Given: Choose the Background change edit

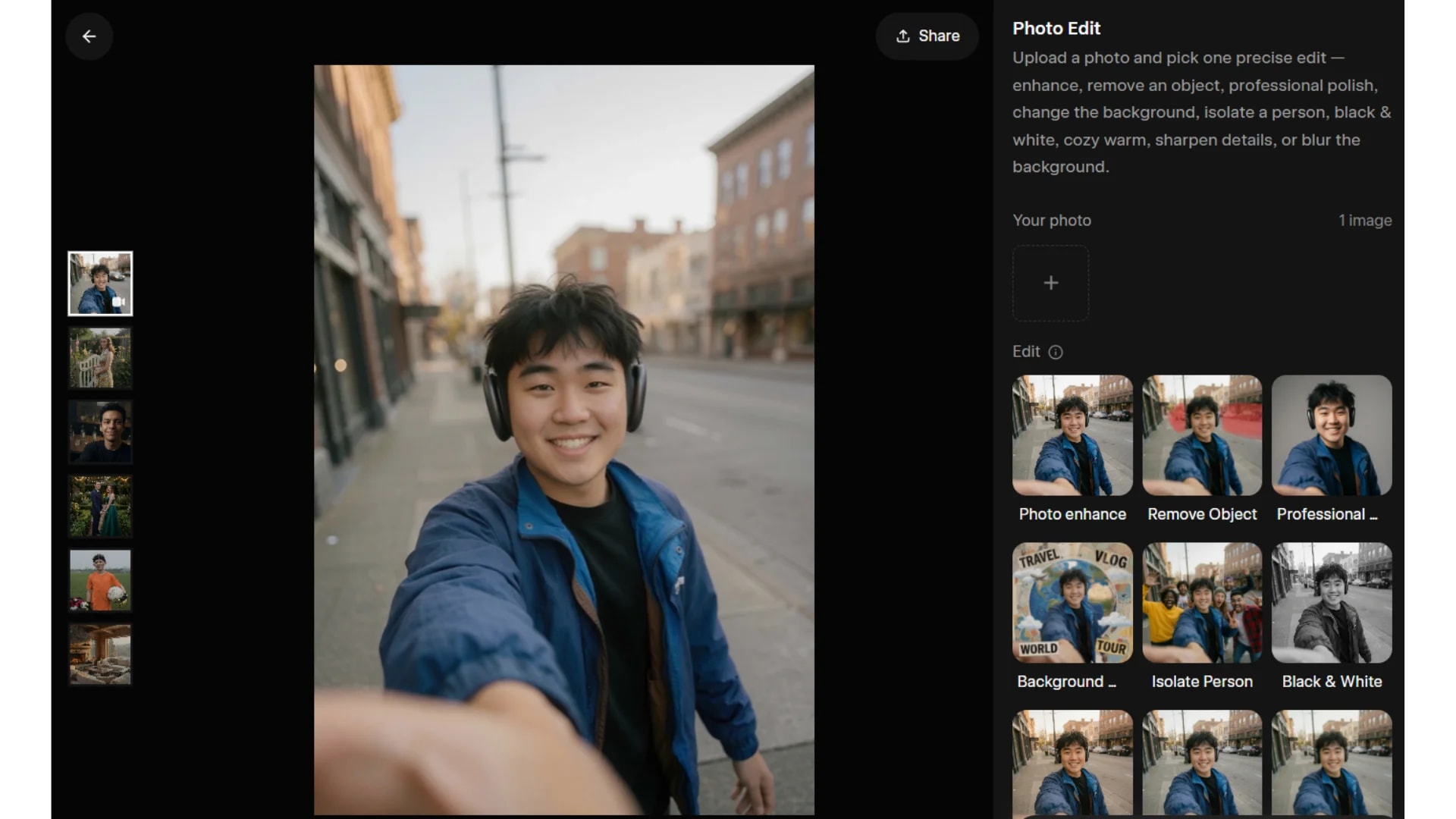Looking at the screenshot, I should pyautogui.click(x=1072, y=603).
